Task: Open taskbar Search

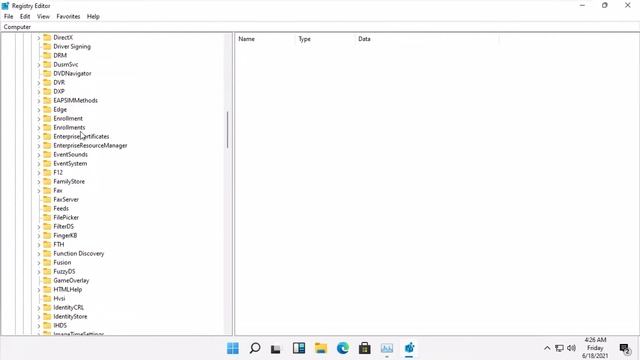Action: 255,348
